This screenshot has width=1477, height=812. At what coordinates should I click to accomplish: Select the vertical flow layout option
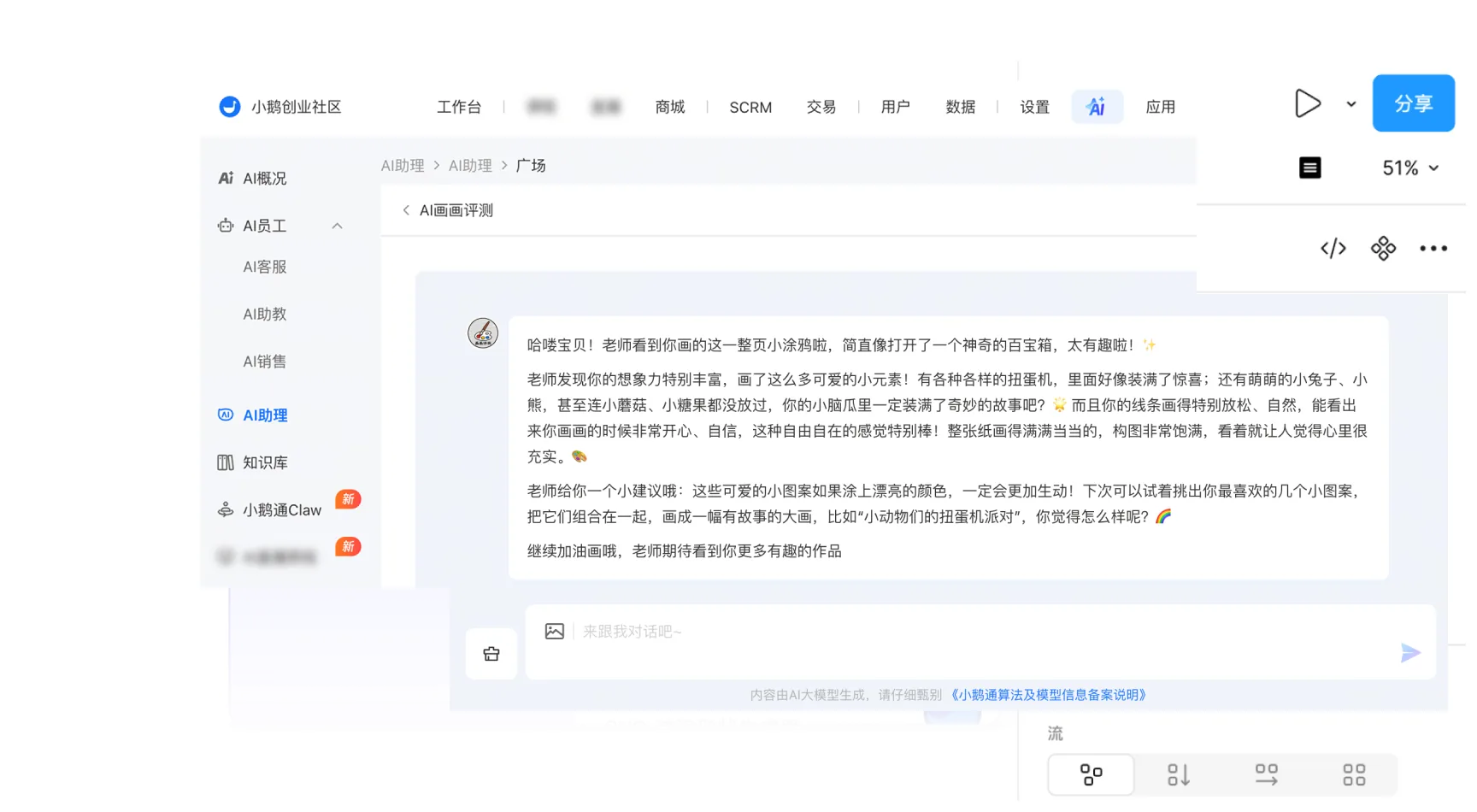coord(1179,775)
